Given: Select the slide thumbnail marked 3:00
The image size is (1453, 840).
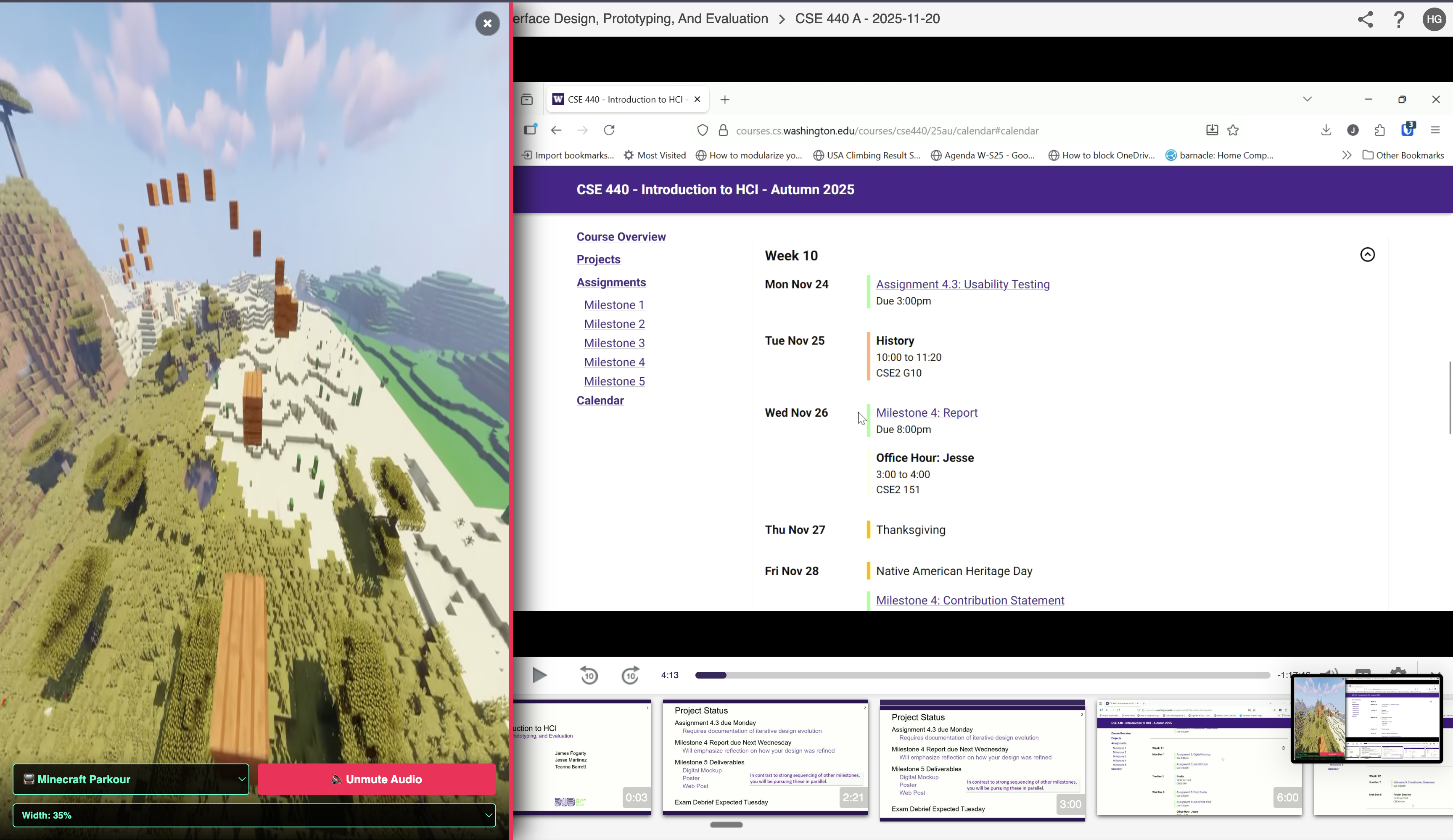Looking at the screenshot, I should [x=982, y=760].
